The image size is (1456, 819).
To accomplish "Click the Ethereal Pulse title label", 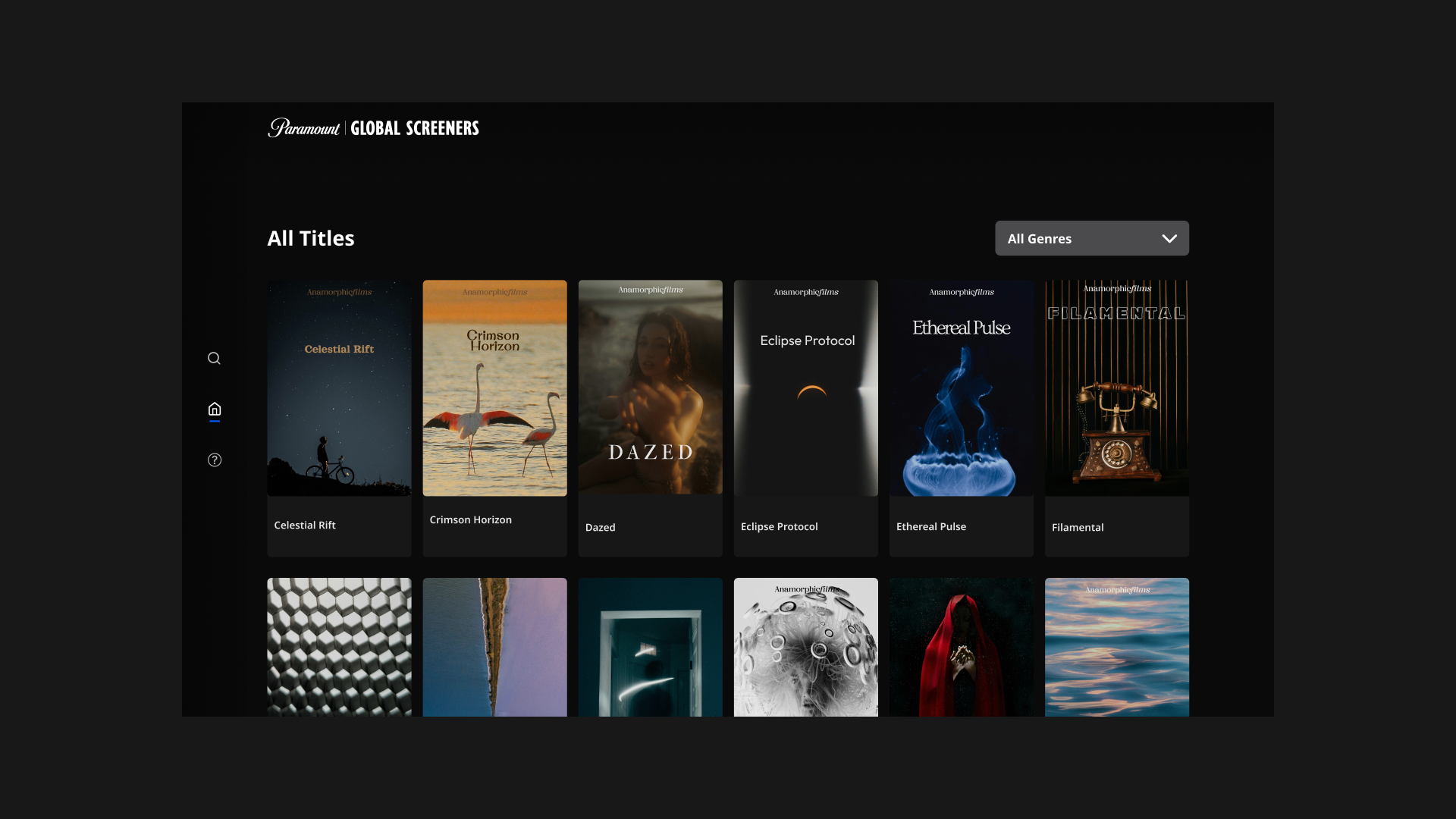I will [930, 526].
